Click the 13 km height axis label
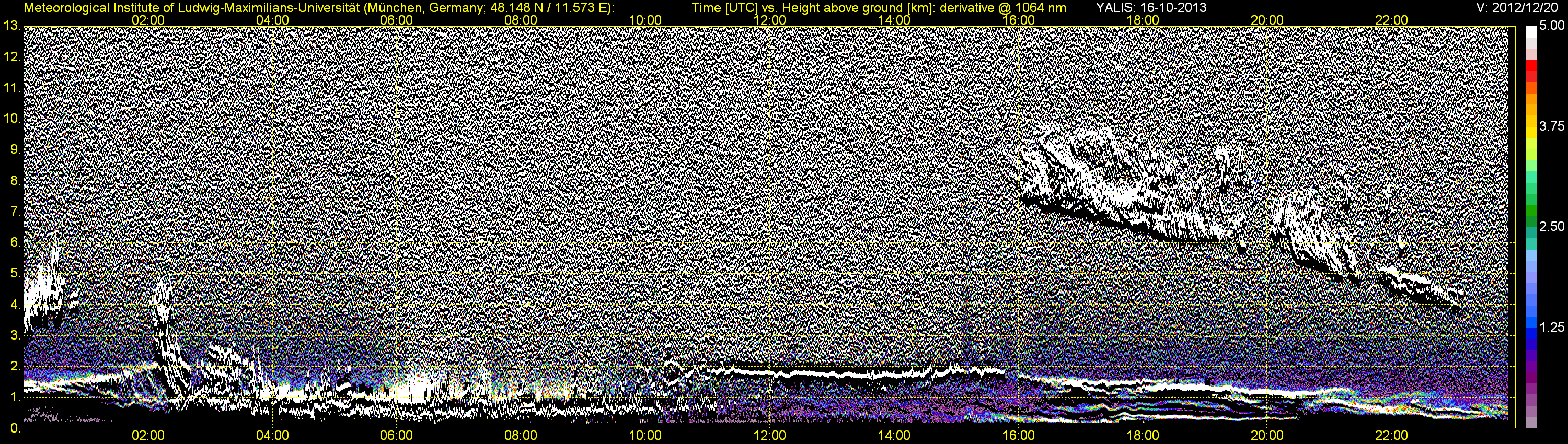The image size is (1568, 444). (11, 26)
